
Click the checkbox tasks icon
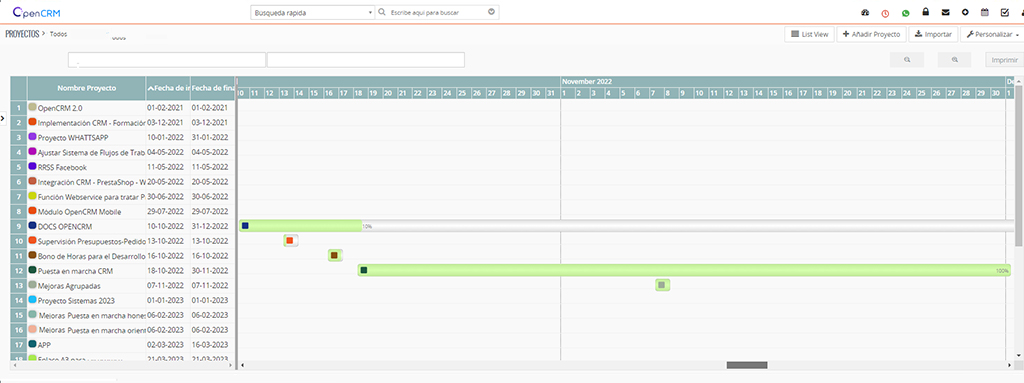(1005, 12)
